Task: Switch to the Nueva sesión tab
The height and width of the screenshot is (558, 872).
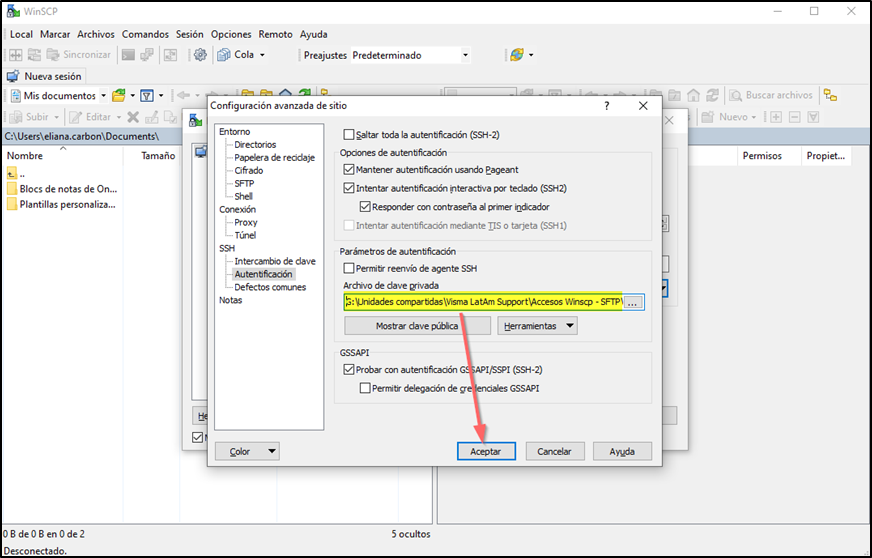Action: [44, 76]
